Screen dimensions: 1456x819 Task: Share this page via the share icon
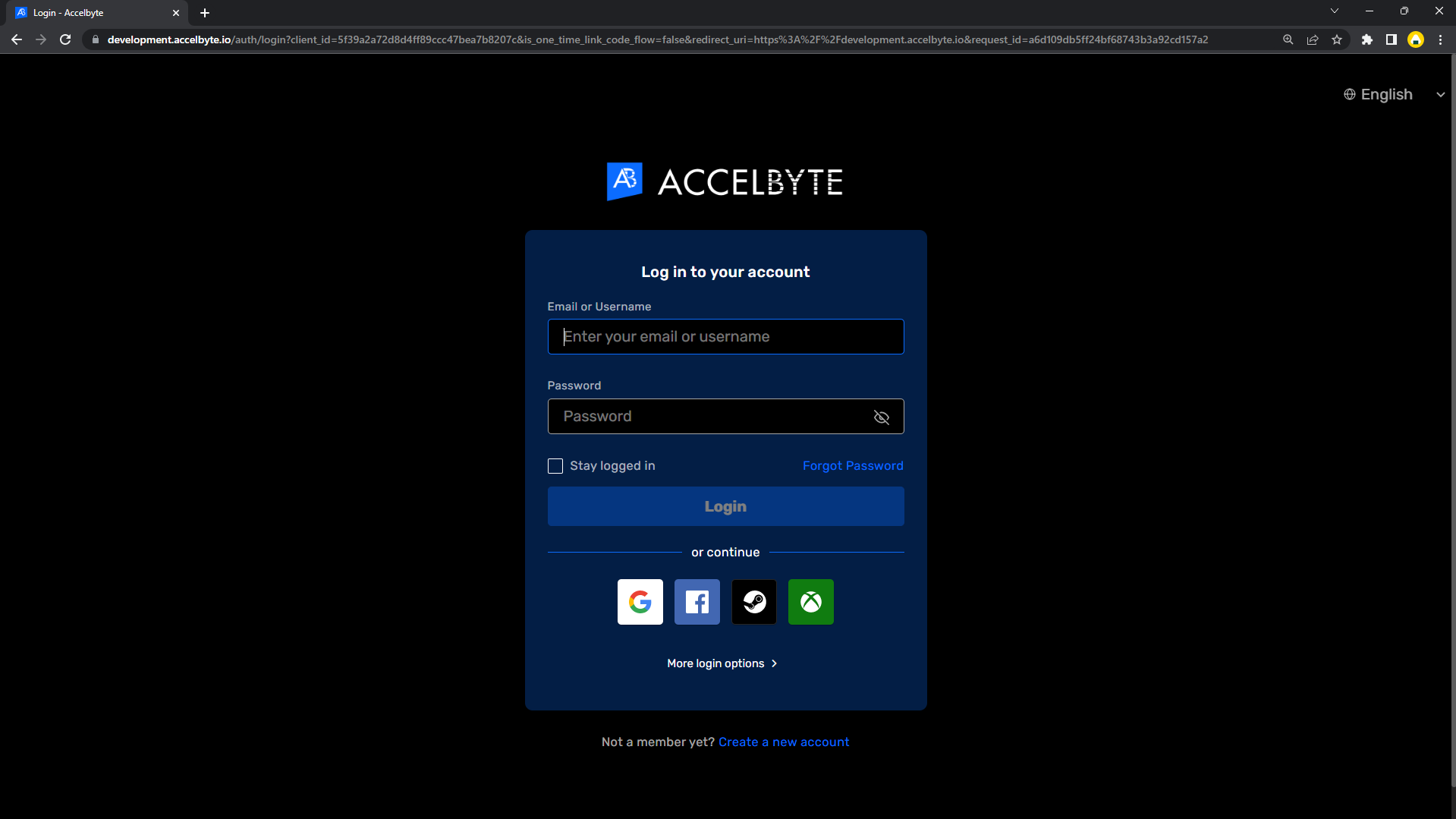point(1312,39)
